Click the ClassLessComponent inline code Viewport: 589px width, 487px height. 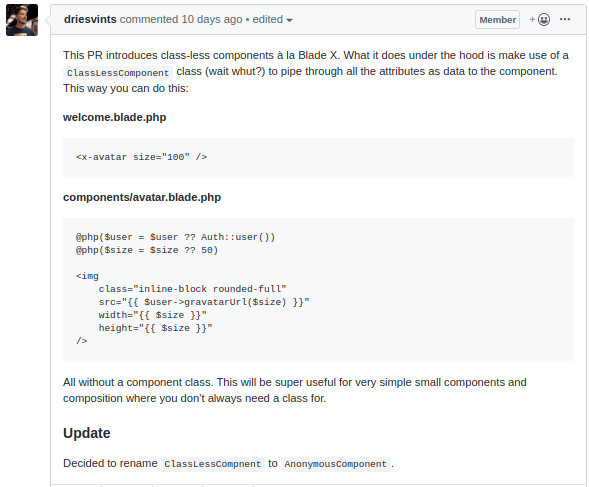118,73
